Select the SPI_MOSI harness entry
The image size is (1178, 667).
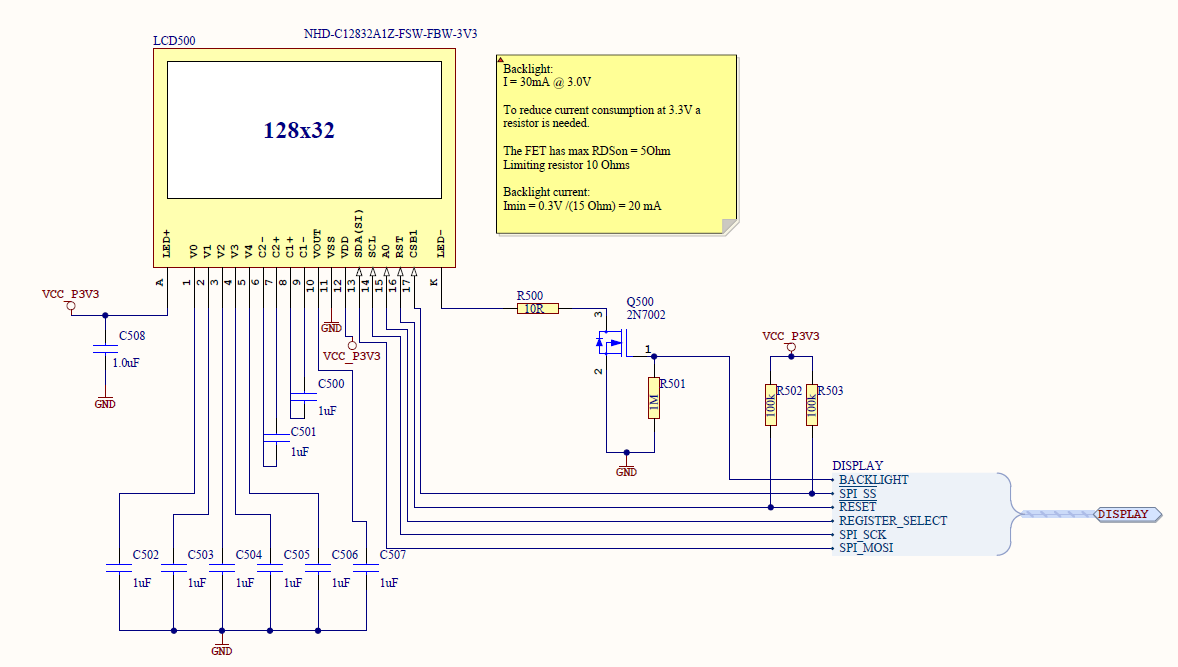(x=865, y=548)
